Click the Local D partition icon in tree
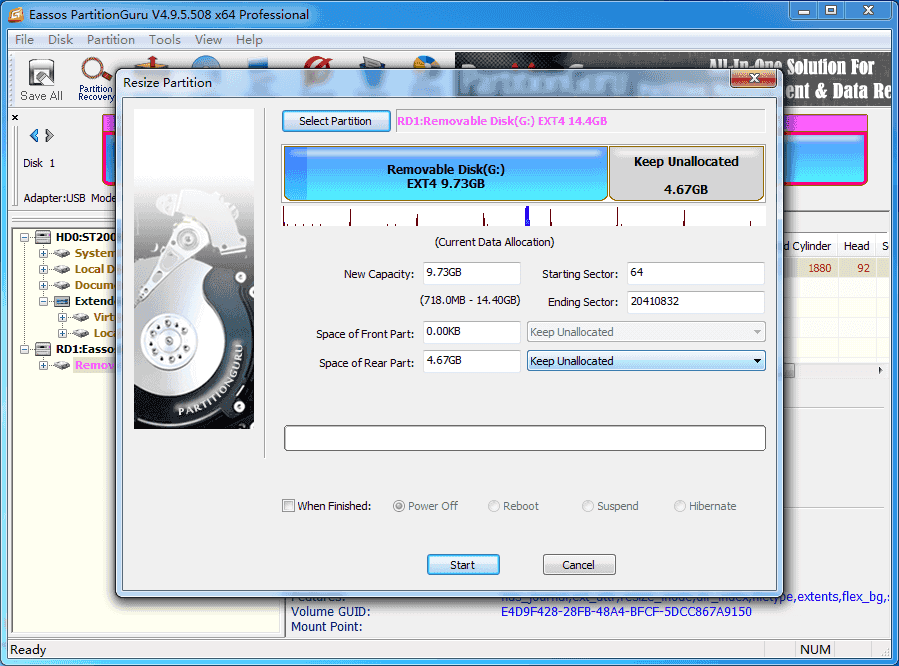This screenshot has height=666, width=899. (62, 269)
